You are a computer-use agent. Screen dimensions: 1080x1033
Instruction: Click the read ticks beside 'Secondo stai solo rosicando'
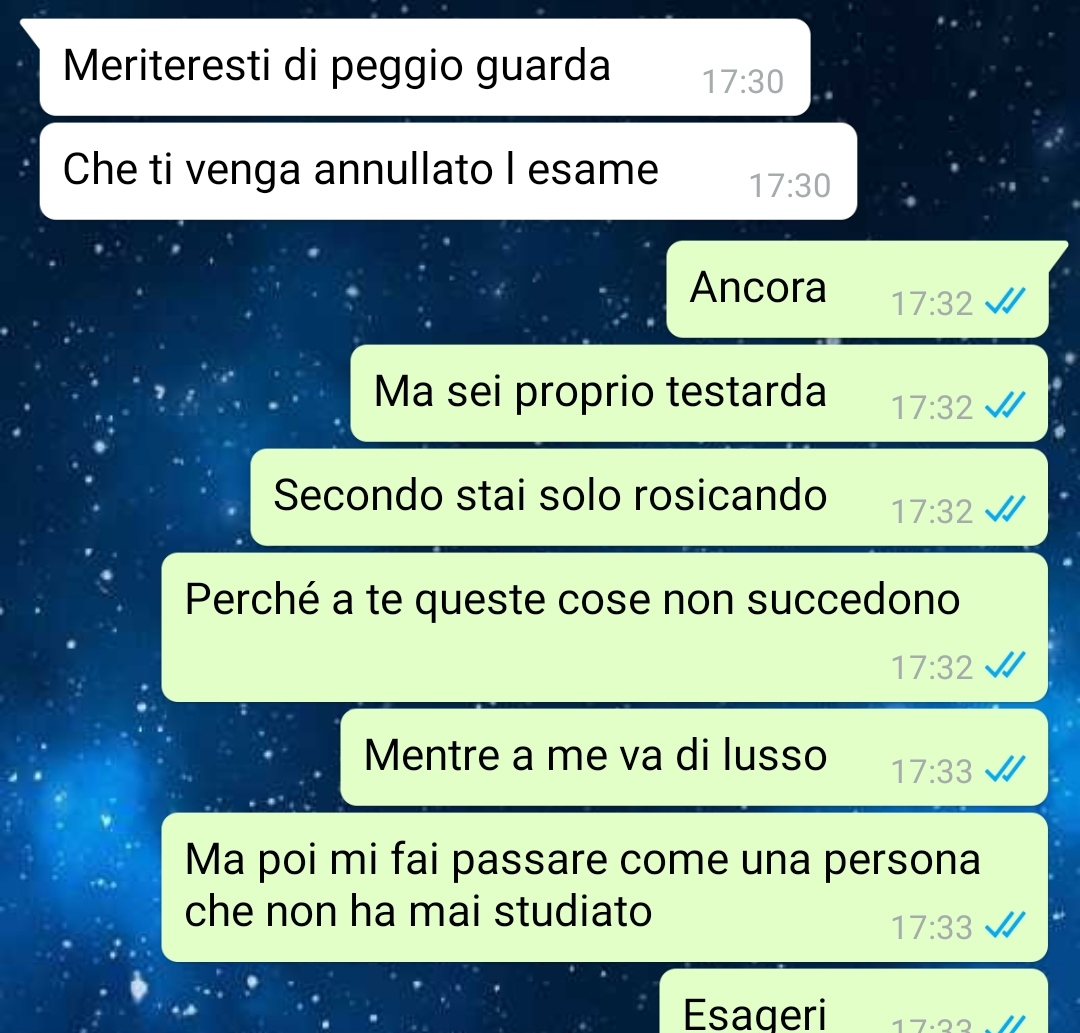1006,509
